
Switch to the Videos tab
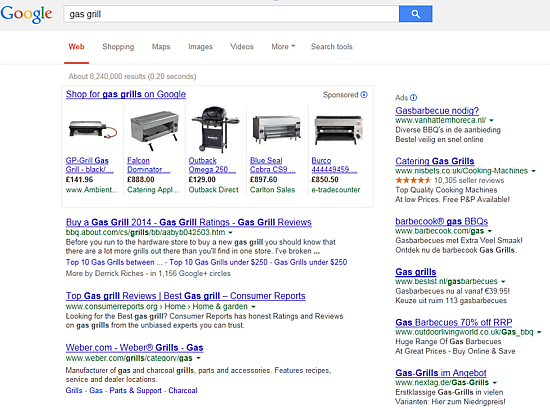point(242,47)
